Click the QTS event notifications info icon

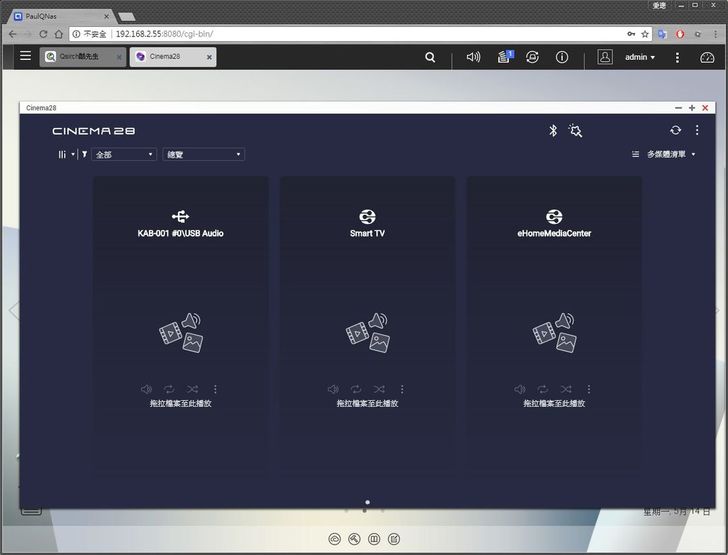[562, 58]
